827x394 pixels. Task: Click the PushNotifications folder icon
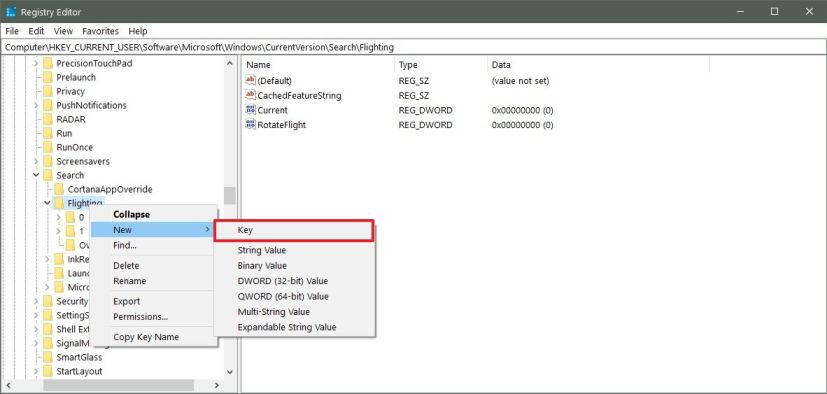[48, 105]
